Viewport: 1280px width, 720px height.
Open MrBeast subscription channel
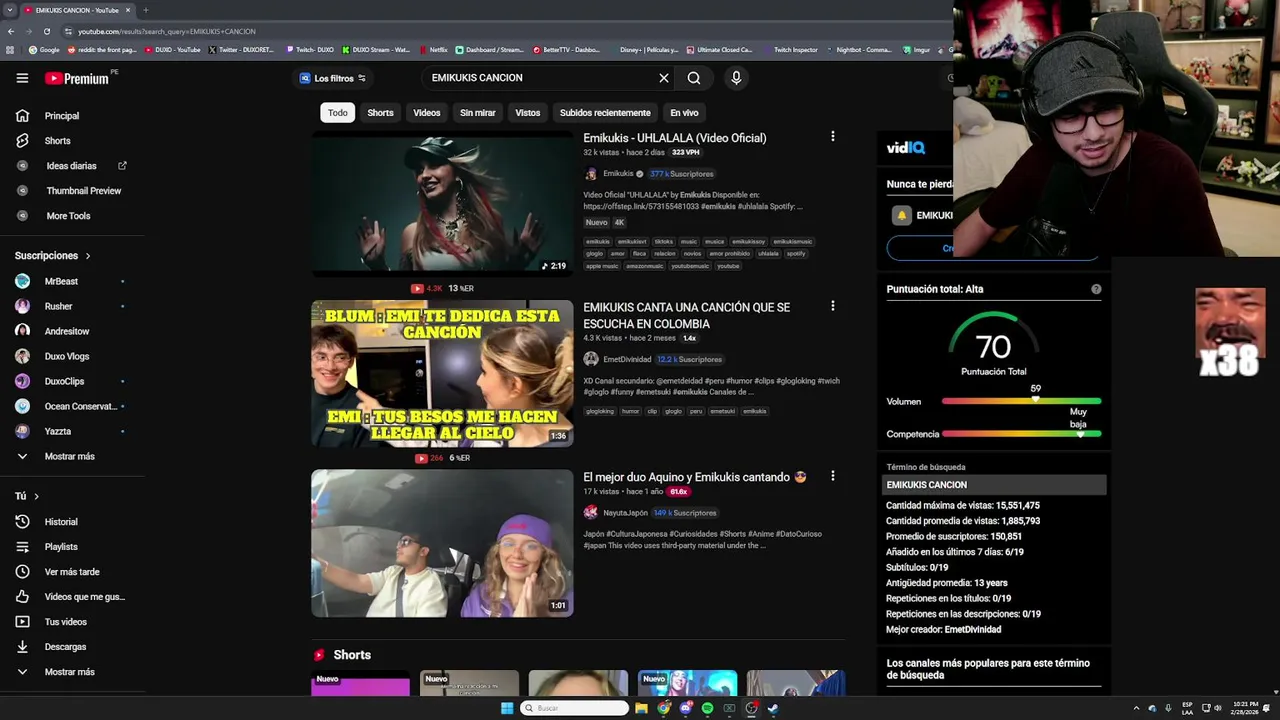(x=61, y=282)
